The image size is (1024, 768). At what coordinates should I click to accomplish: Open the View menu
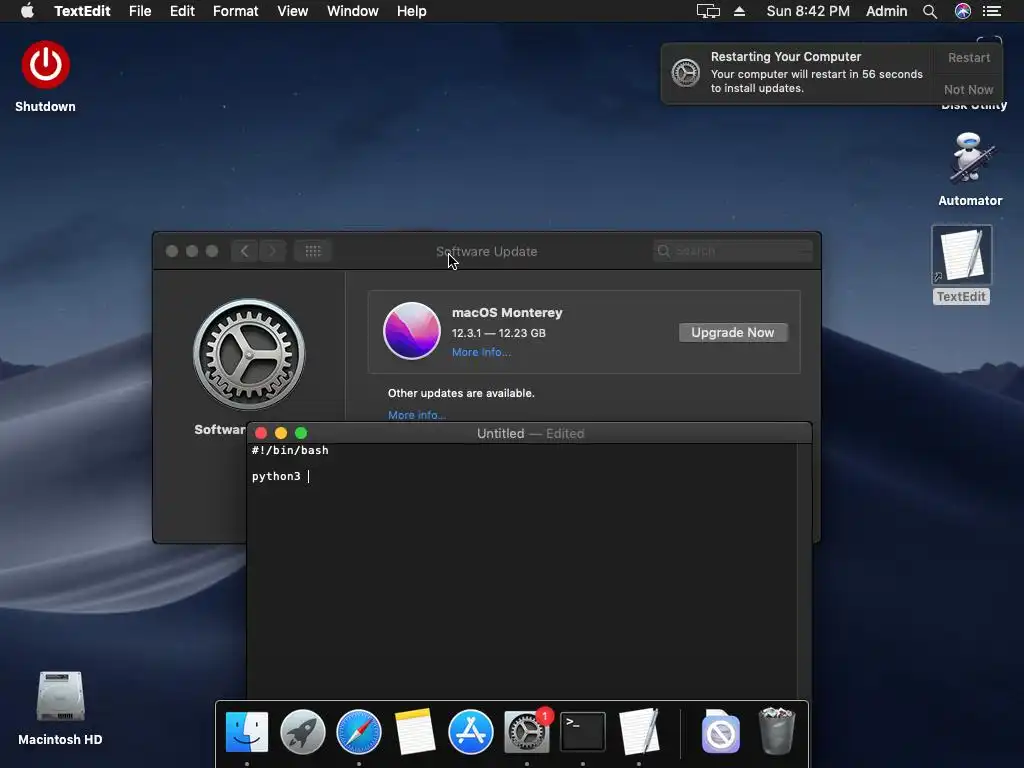293,11
